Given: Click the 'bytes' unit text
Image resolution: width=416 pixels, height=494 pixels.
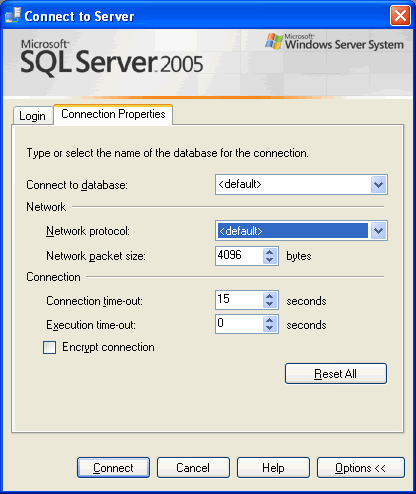Looking at the screenshot, I should 299,256.
